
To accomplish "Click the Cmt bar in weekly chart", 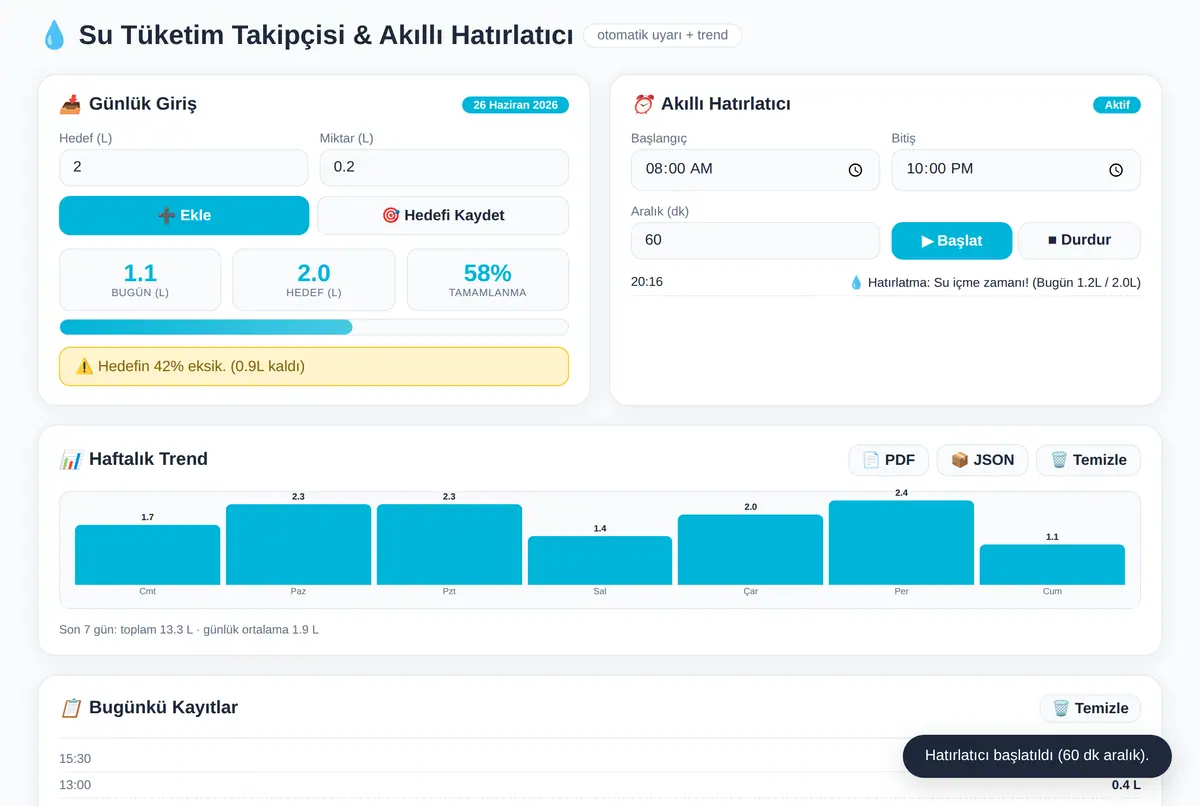I will pos(147,555).
